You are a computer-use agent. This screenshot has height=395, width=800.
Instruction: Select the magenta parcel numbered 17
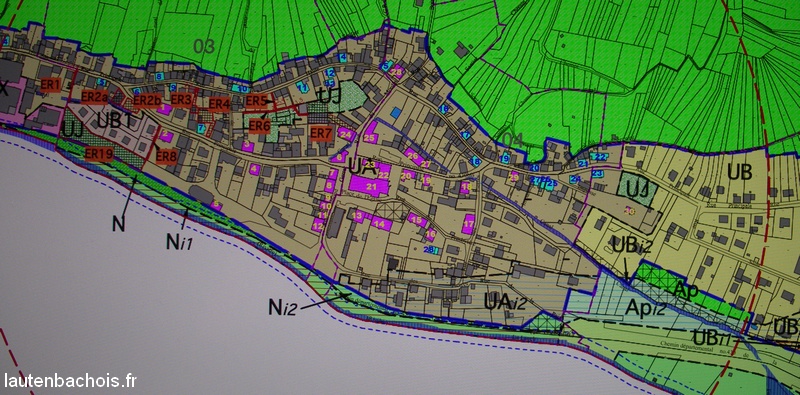(468, 224)
